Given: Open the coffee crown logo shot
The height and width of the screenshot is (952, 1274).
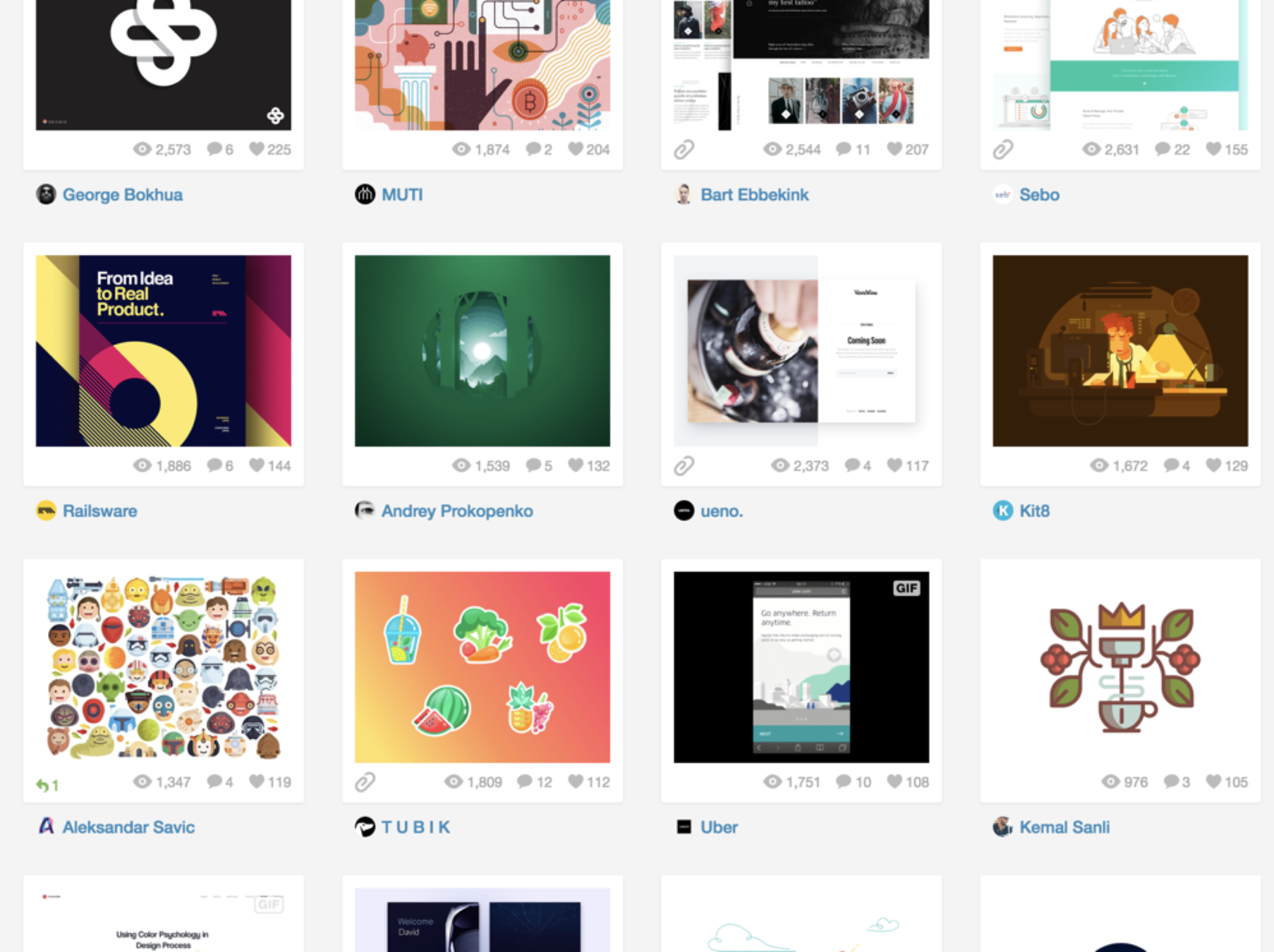Looking at the screenshot, I should tap(1120, 667).
